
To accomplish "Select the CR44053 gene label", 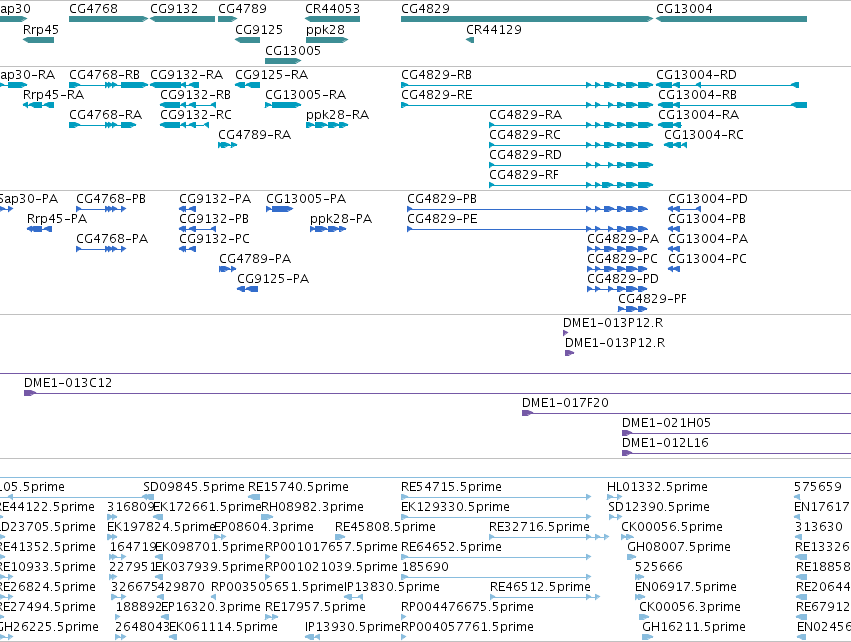I will tap(332, 9).
